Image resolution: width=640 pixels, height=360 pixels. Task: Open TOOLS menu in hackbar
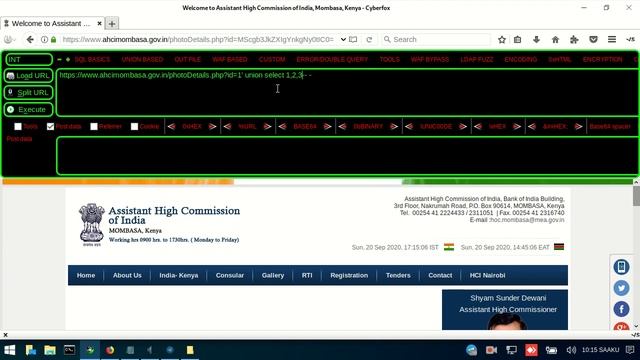pyautogui.click(x=390, y=60)
